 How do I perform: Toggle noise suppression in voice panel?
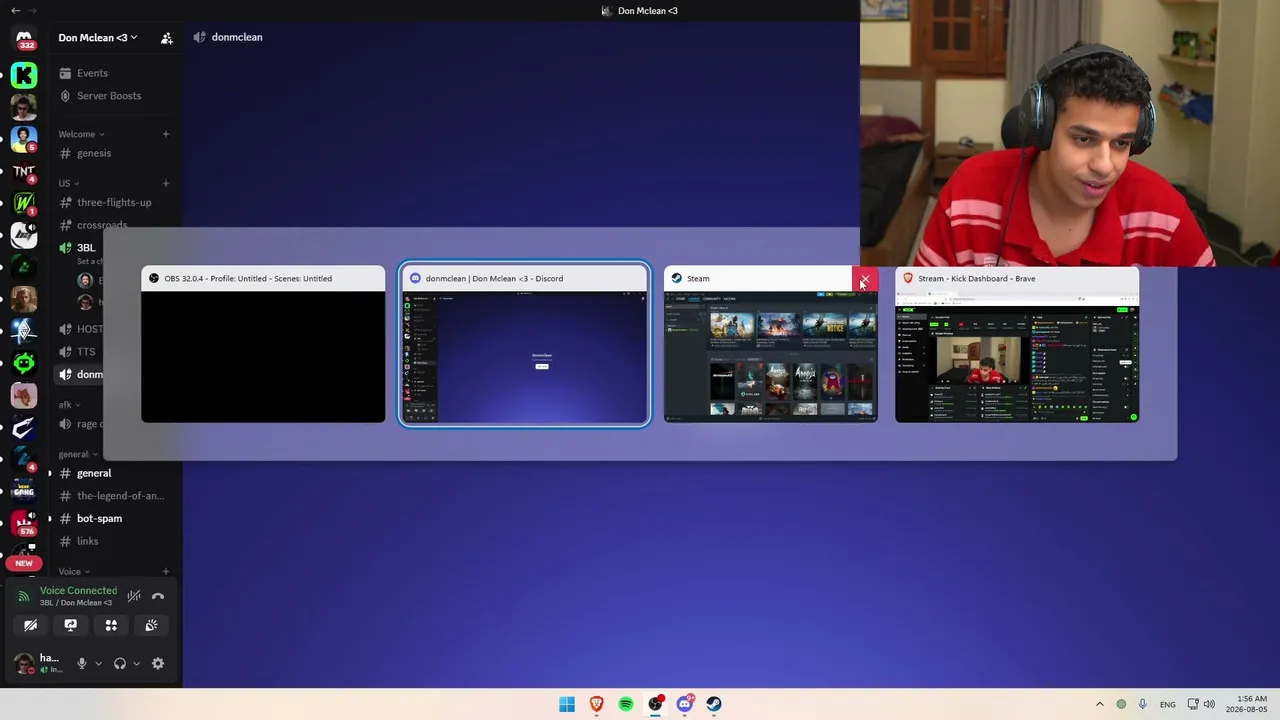134,596
